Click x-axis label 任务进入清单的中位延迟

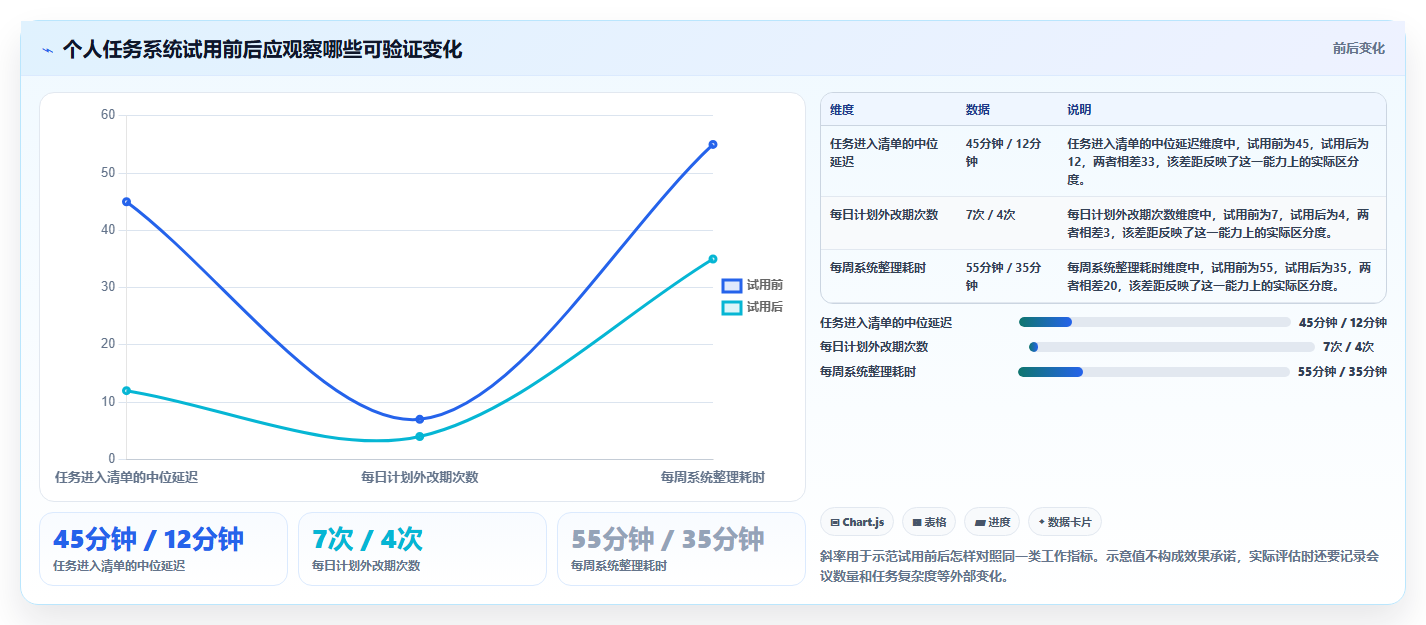pos(126,477)
